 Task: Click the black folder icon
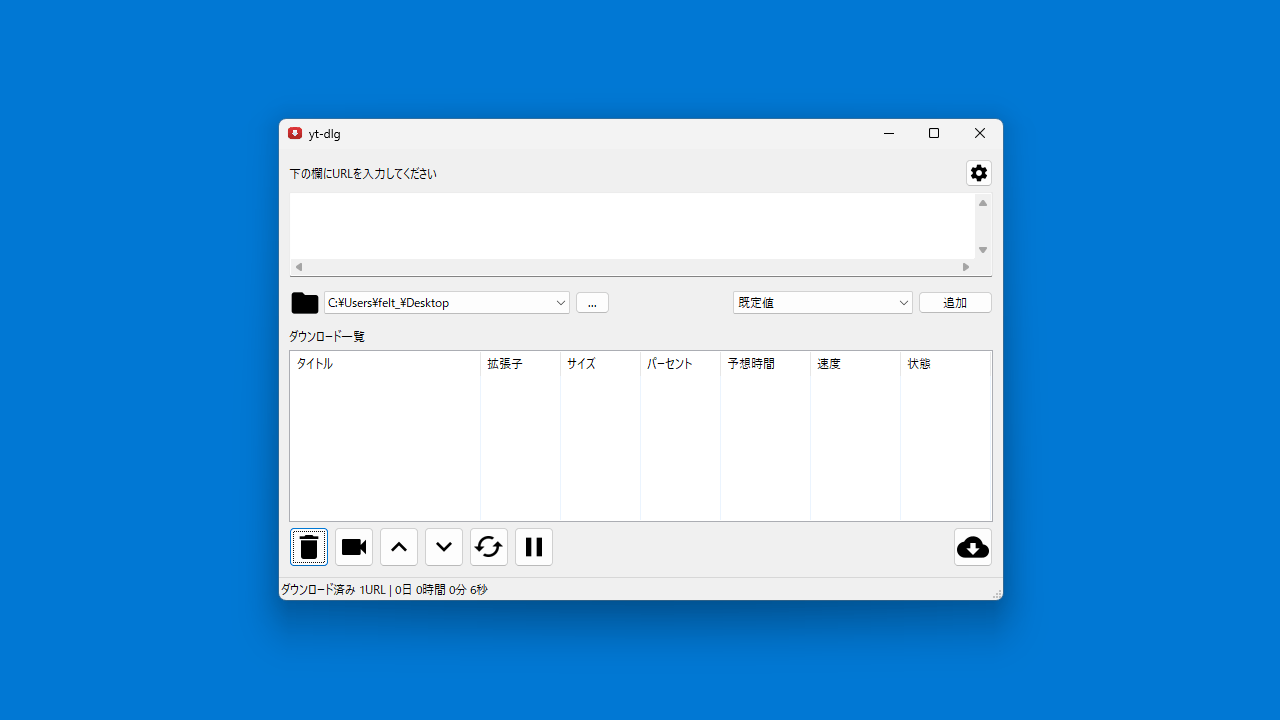click(x=305, y=303)
